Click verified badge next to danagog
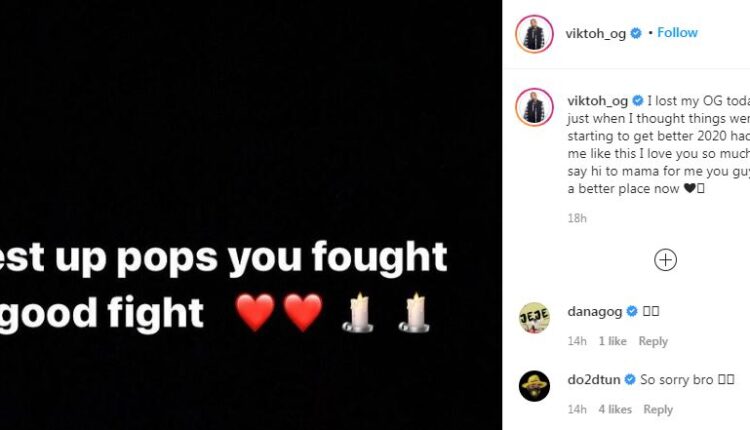The image size is (750, 430). coord(632,311)
